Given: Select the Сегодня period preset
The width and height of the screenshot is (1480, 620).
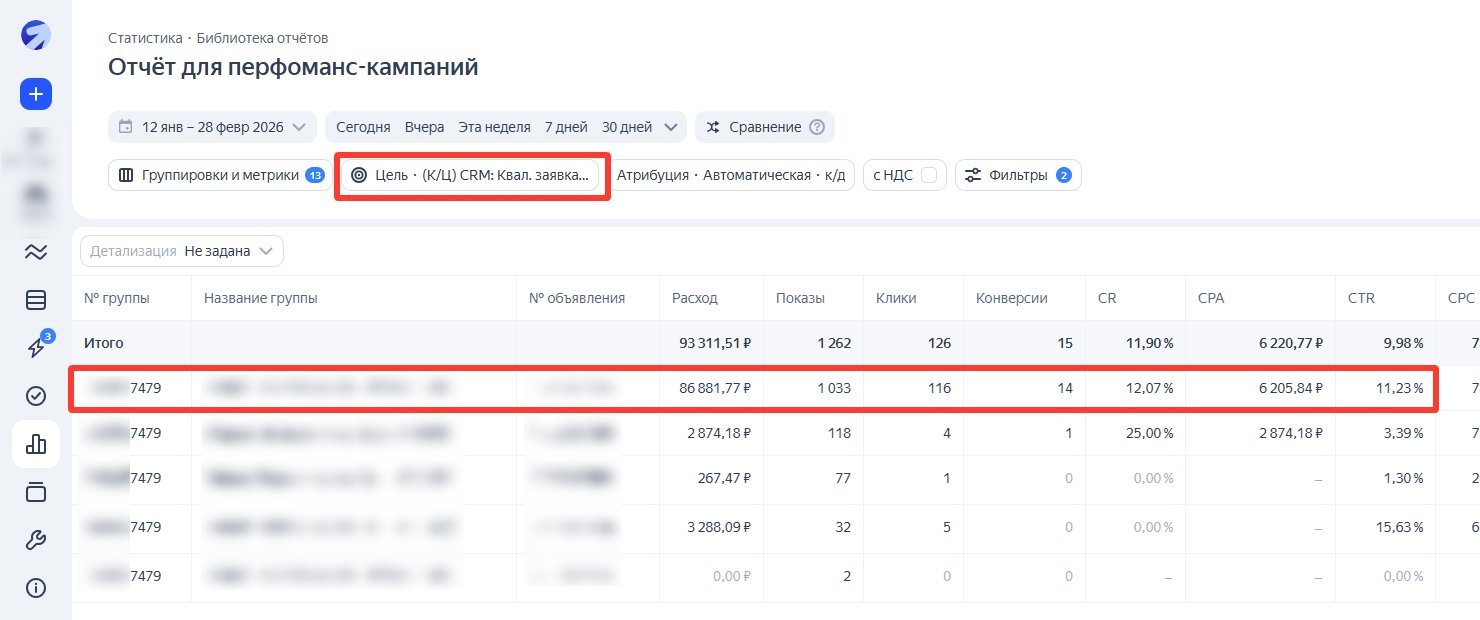Looking at the screenshot, I should (x=363, y=127).
